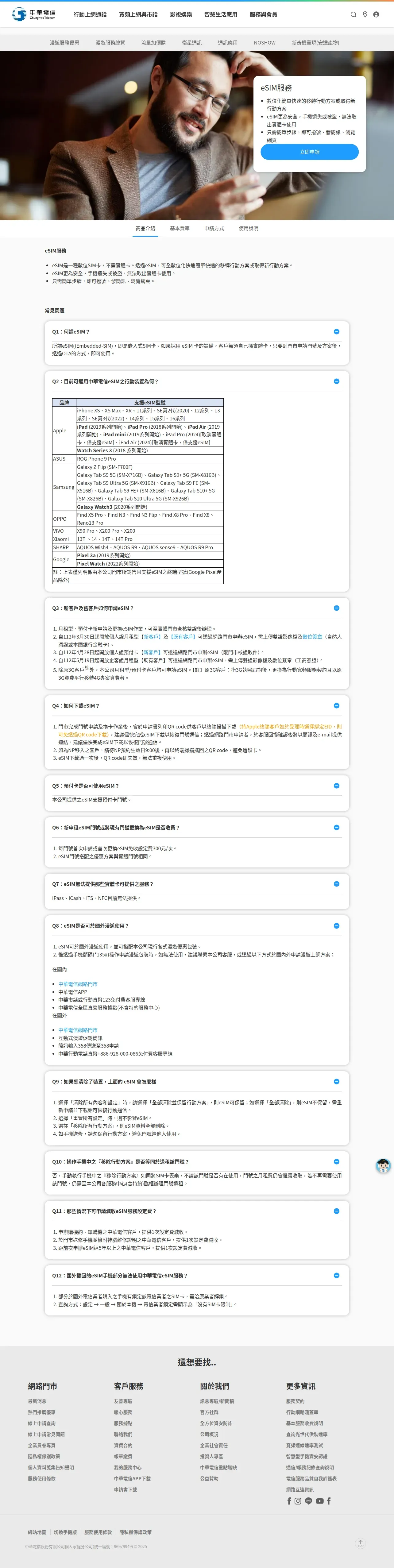
Task: Open 隱私權保護政策 bottom bar link
Action: coord(135,1532)
